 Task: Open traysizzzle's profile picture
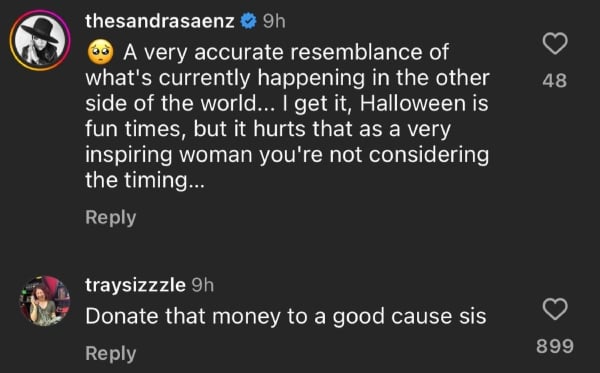point(45,301)
